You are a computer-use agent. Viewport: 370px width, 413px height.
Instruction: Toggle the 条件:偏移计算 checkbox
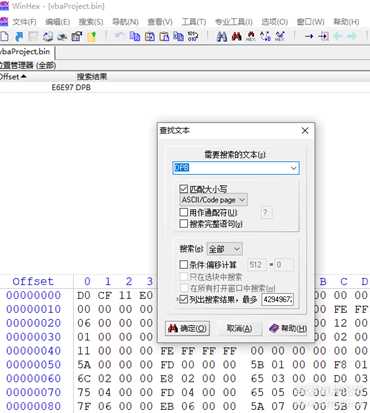pyautogui.click(x=183, y=265)
